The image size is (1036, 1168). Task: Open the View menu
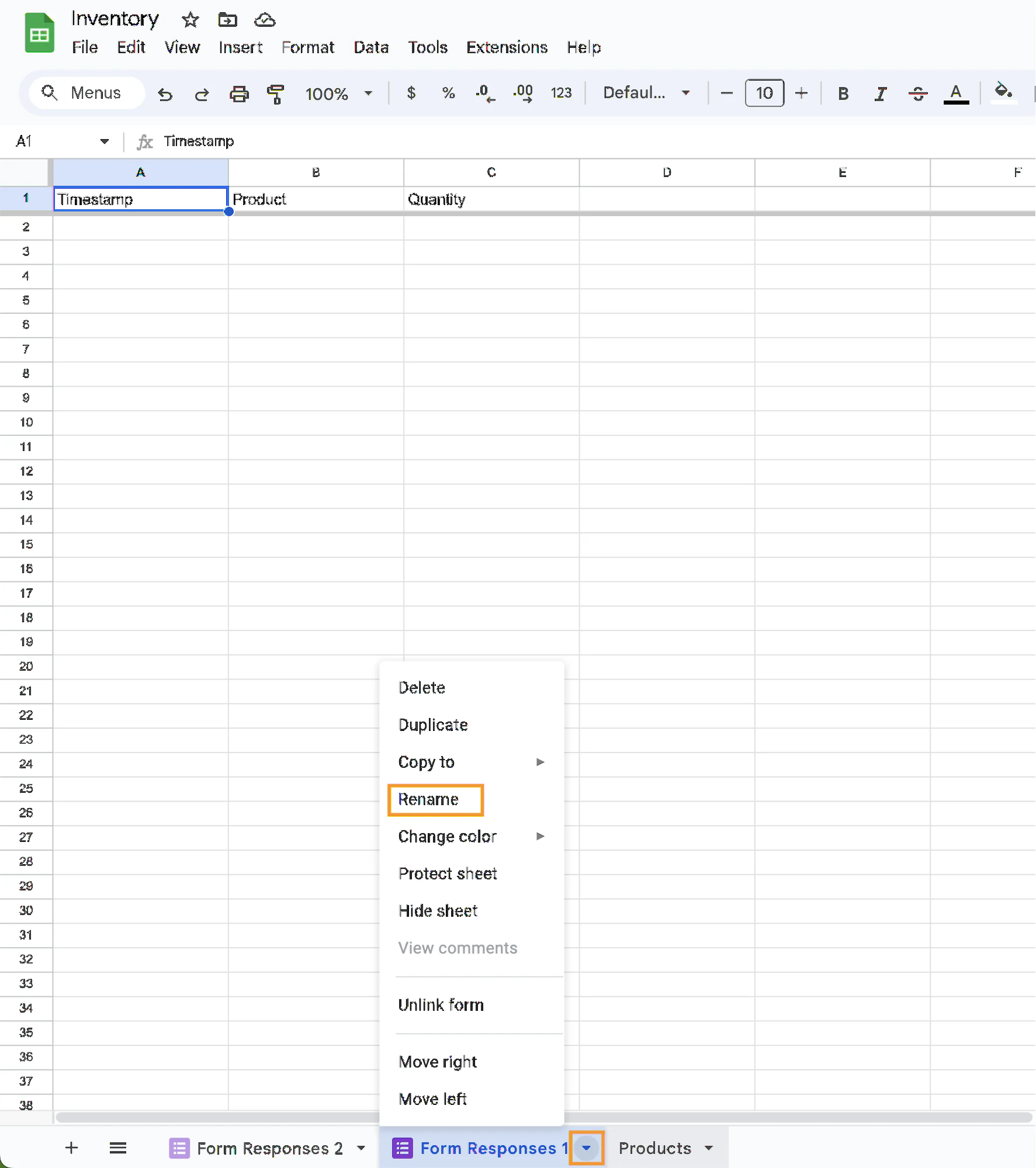(x=182, y=47)
